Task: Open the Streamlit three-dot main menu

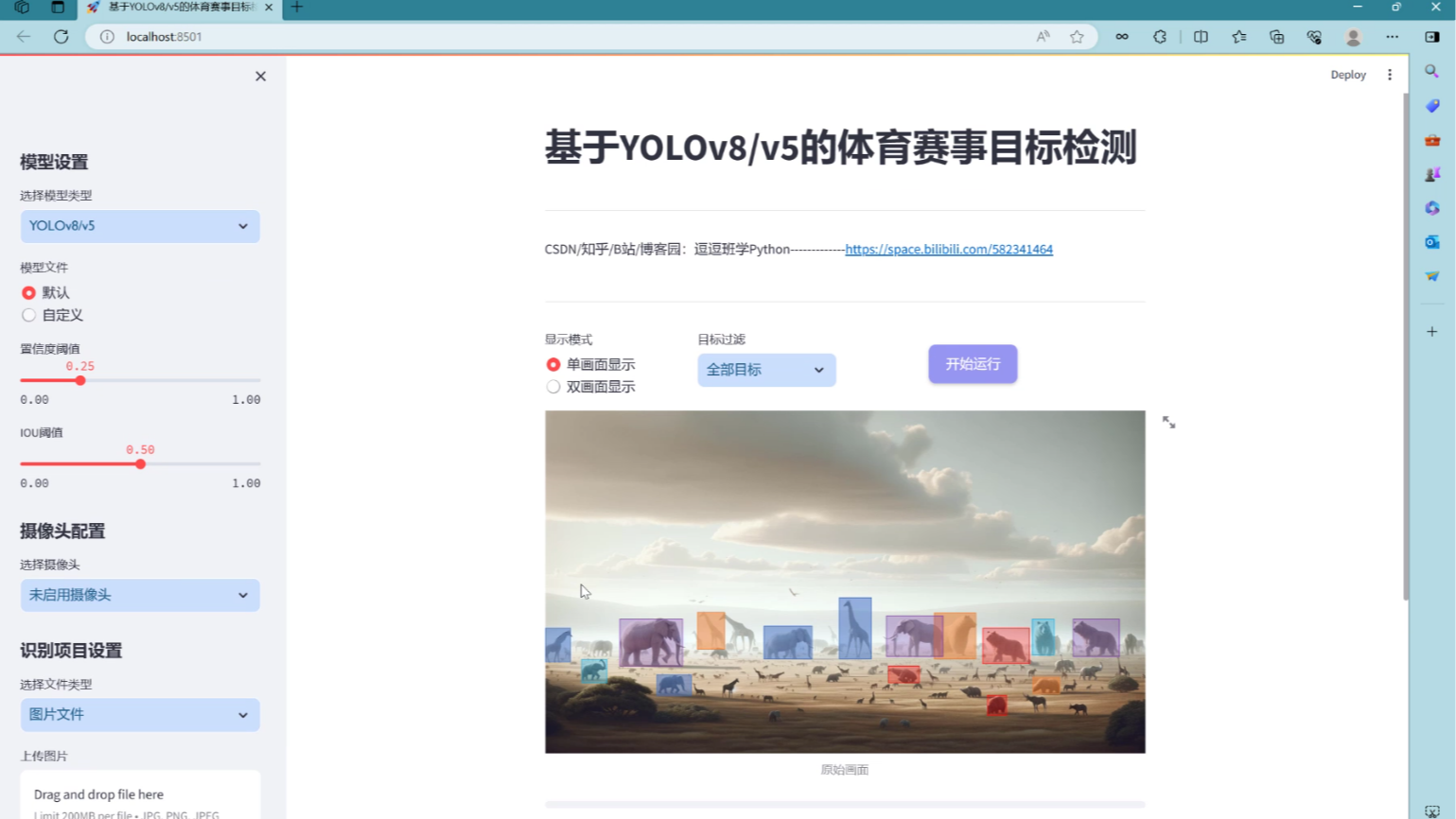Action: [x=1390, y=75]
